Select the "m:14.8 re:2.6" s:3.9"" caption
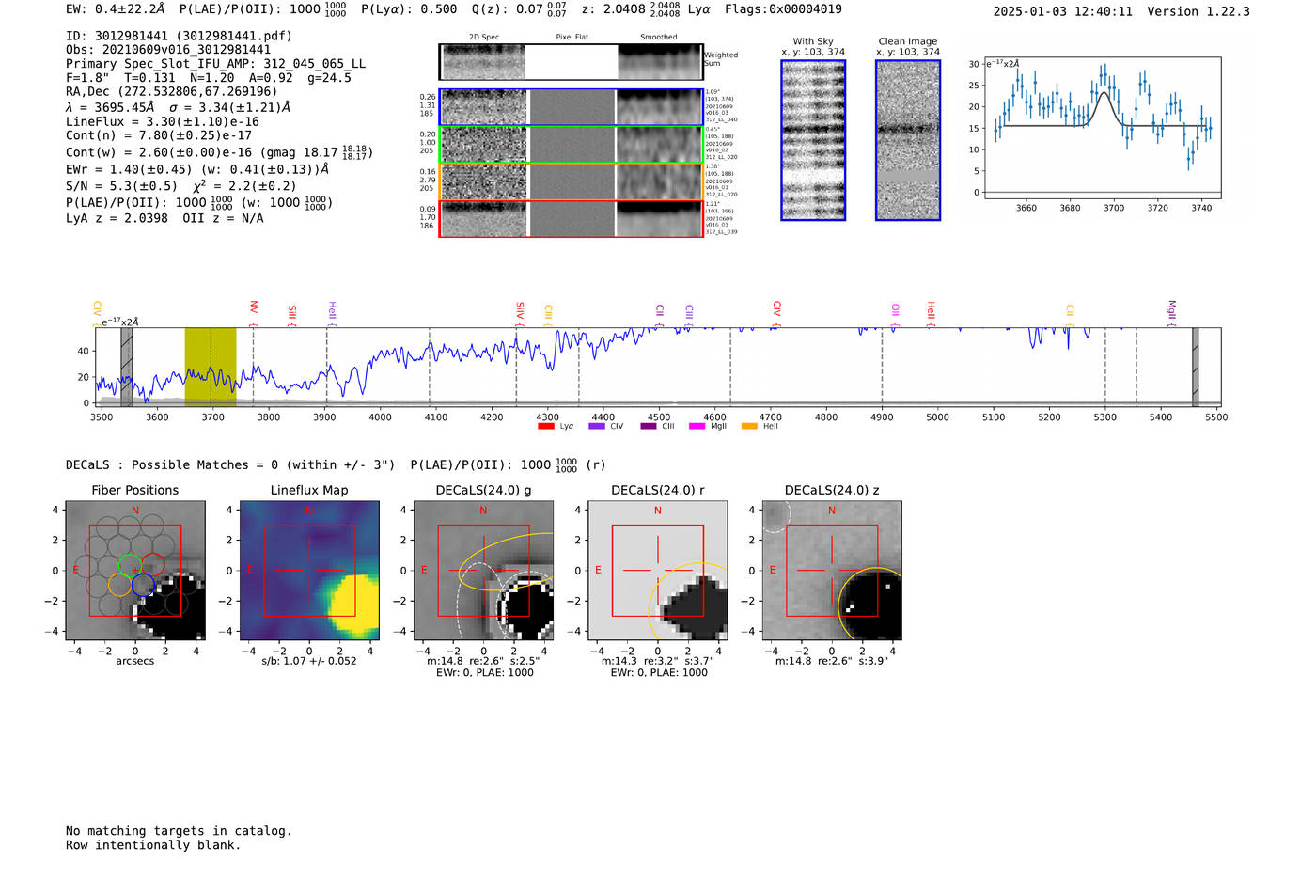 tap(832, 661)
